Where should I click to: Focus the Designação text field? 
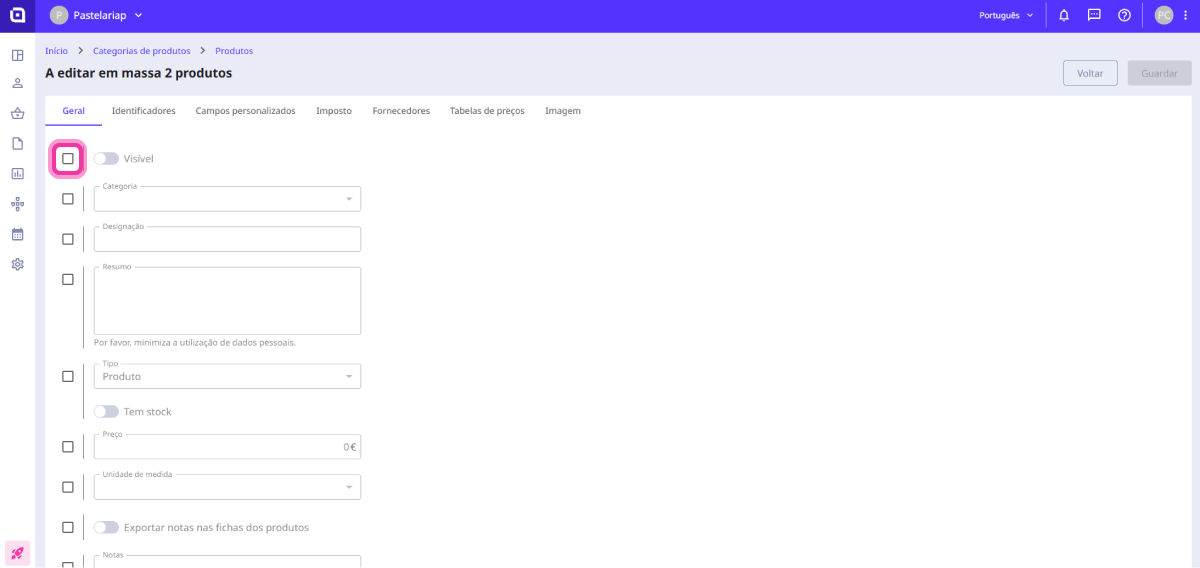(x=227, y=239)
